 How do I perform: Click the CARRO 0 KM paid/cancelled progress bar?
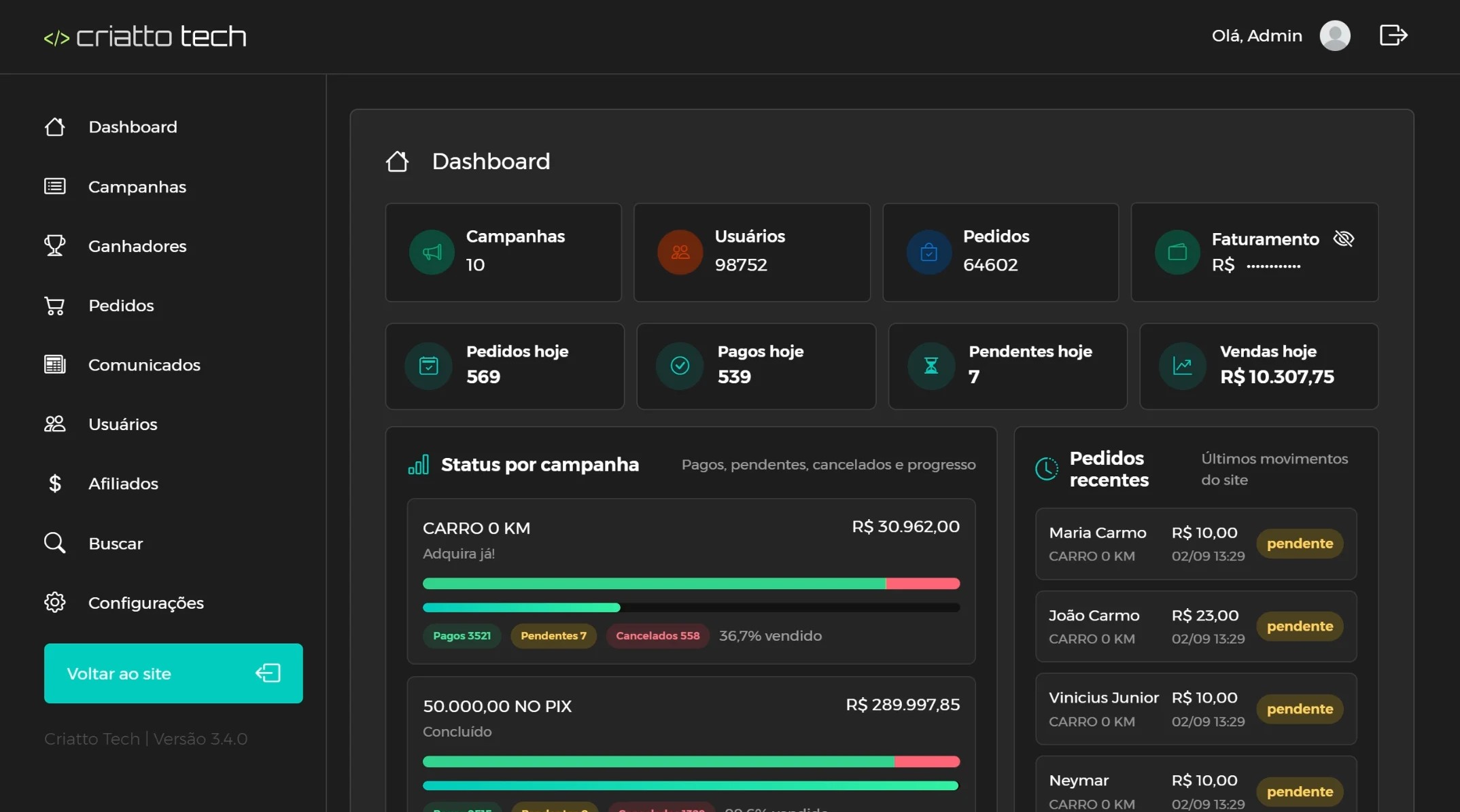(x=691, y=584)
